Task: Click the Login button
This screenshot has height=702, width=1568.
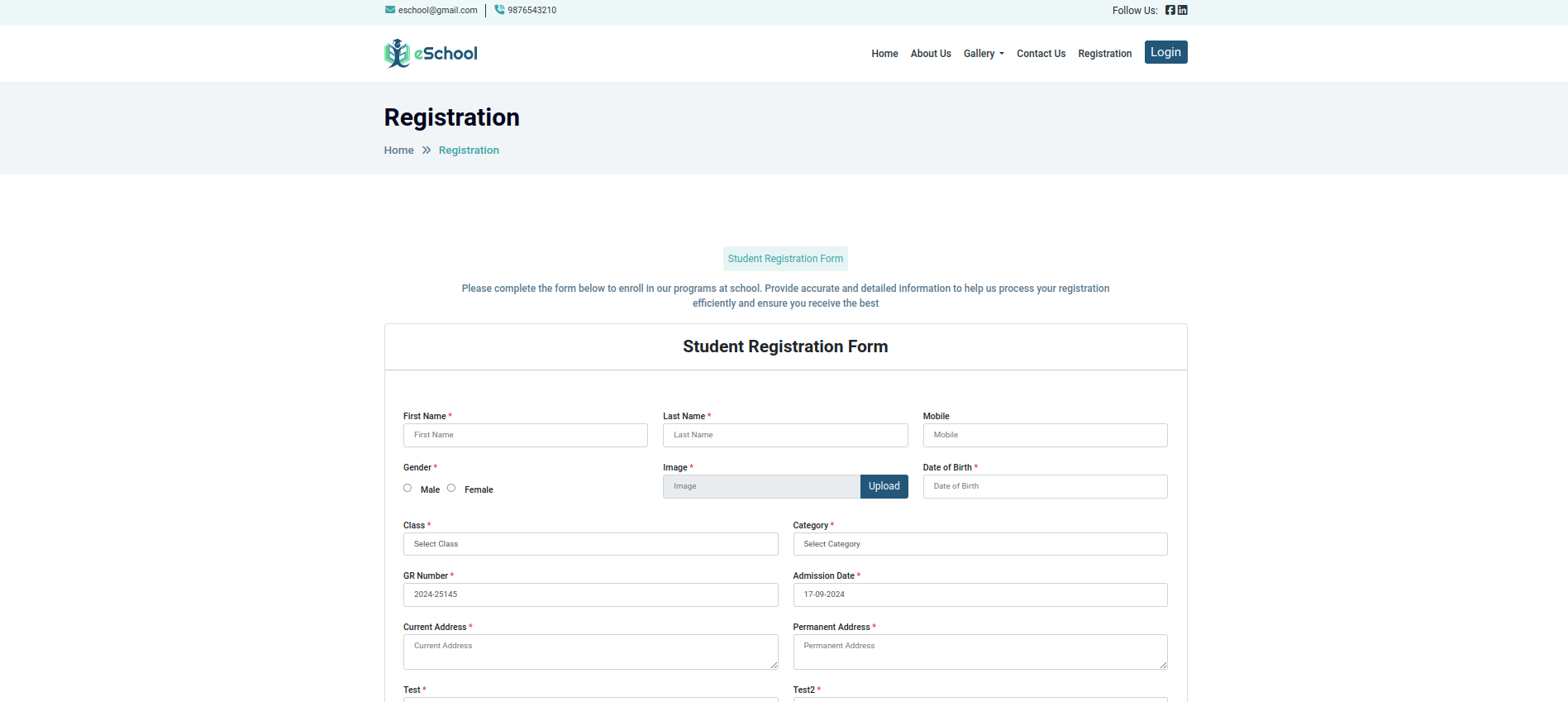Action: 1165,52
